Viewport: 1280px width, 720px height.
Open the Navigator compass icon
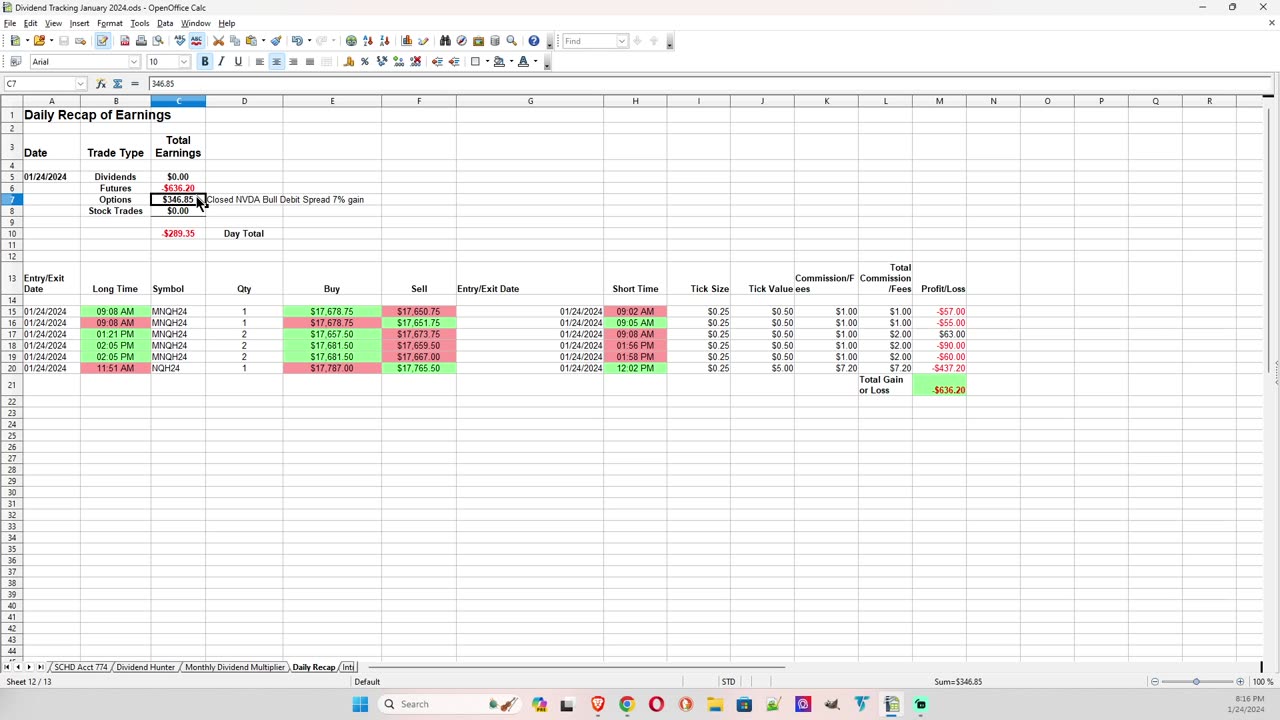[461, 41]
